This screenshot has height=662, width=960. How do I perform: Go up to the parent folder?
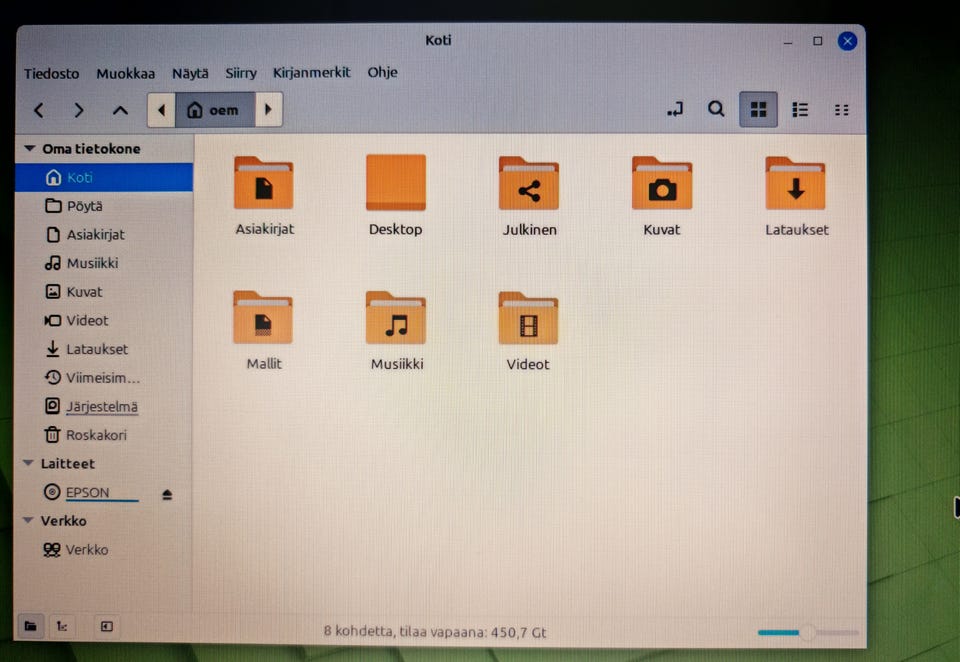(120, 110)
